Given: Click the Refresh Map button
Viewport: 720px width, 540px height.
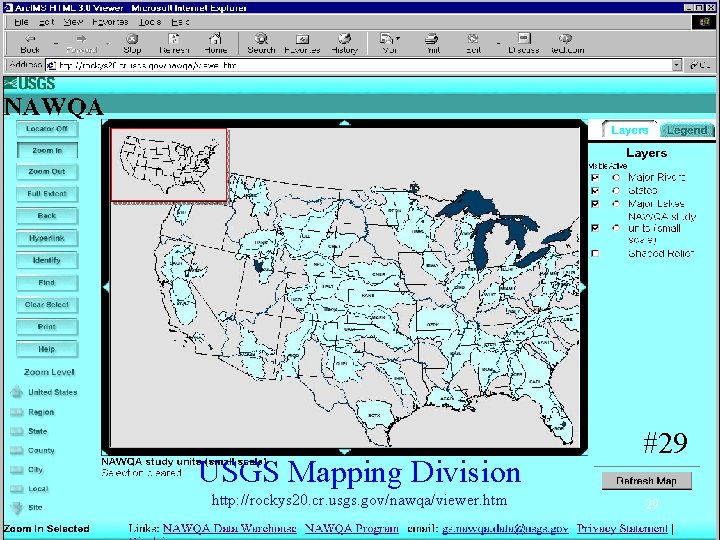Looking at the screenshot, I should (x=647, y=481).
